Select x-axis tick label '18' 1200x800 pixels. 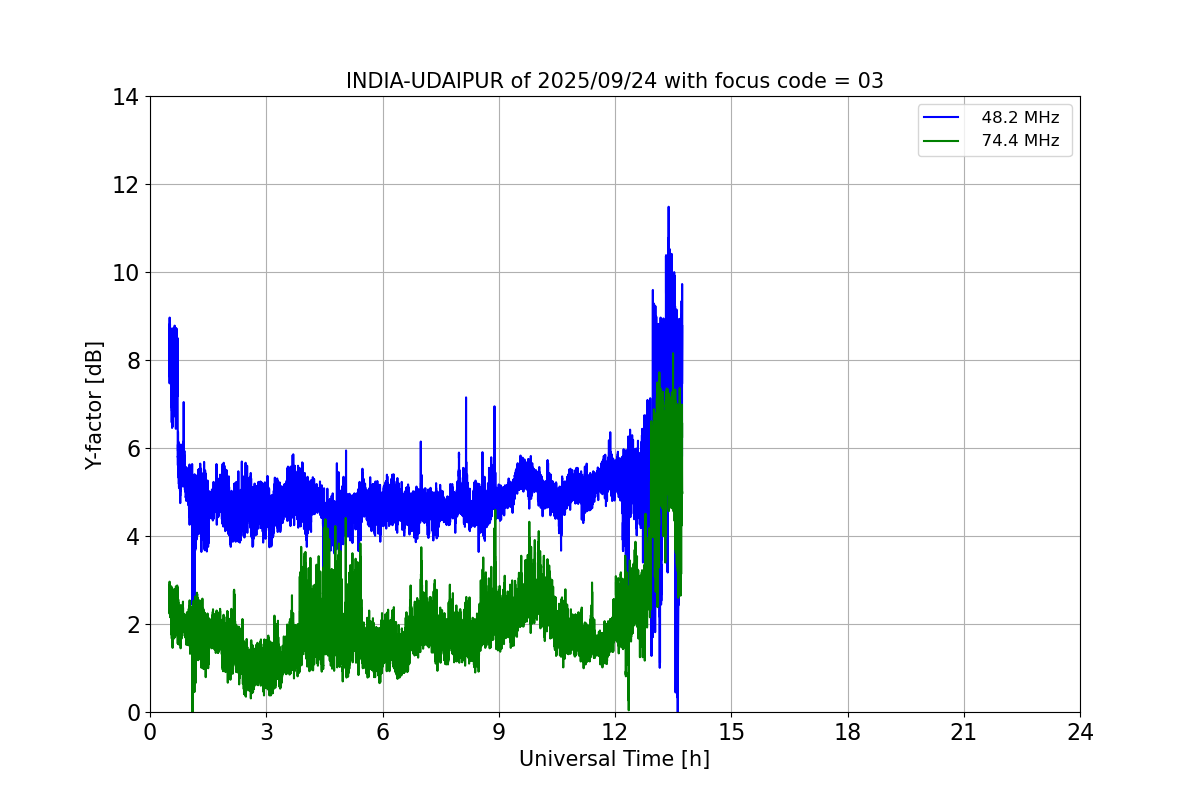pos(848,732)
